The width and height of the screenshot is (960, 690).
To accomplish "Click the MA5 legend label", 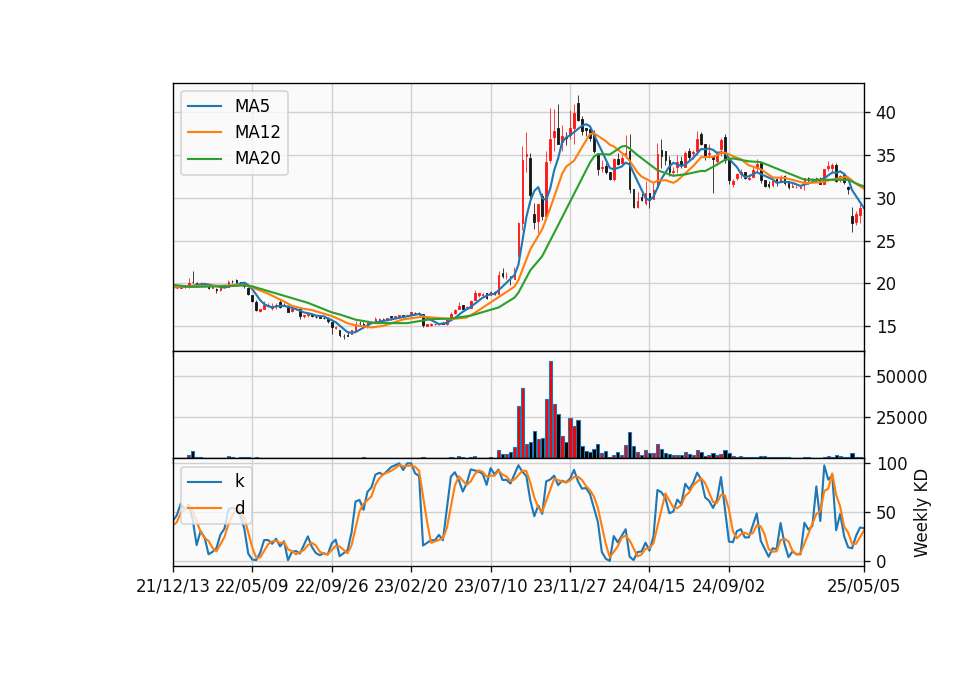I will (x=252, y=106).
